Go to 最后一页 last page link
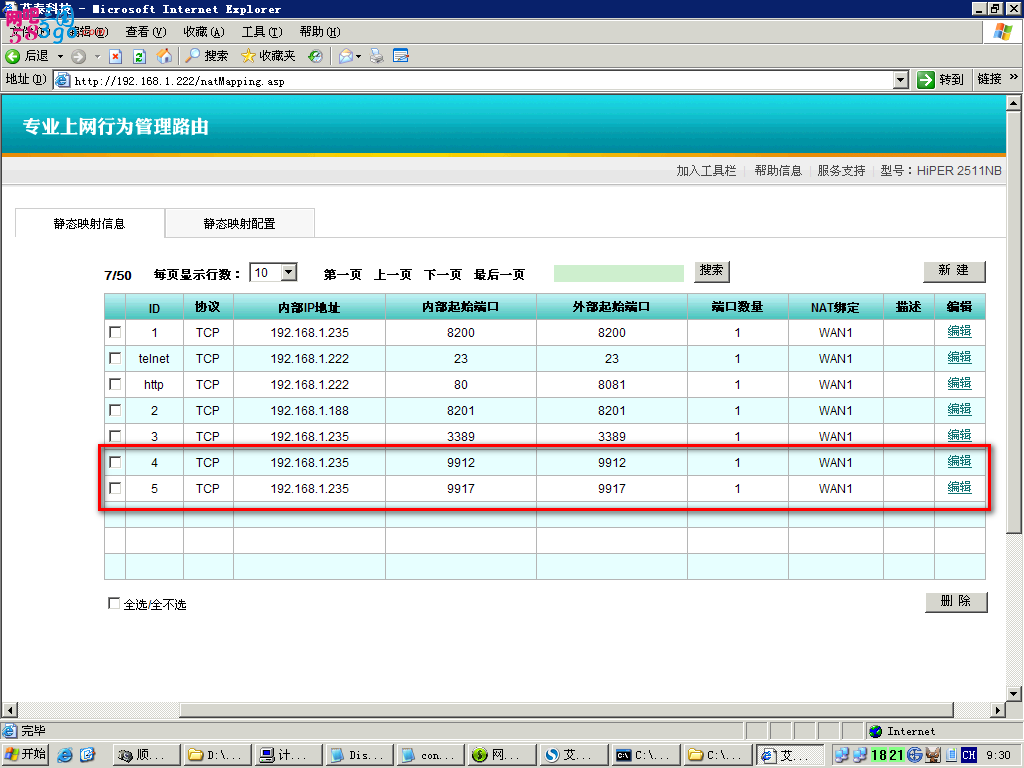The height and width of the screenshot is (768, 1024). (x=500, y=274)
